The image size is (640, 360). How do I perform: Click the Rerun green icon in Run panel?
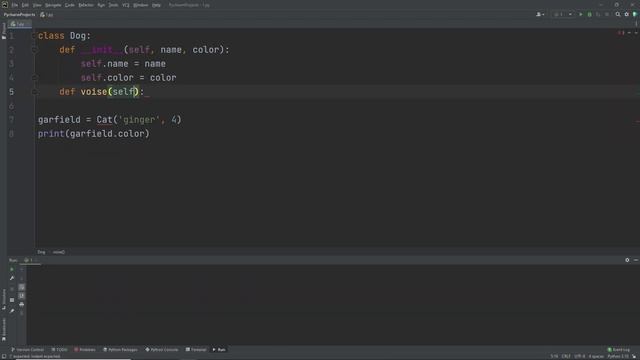12,269
